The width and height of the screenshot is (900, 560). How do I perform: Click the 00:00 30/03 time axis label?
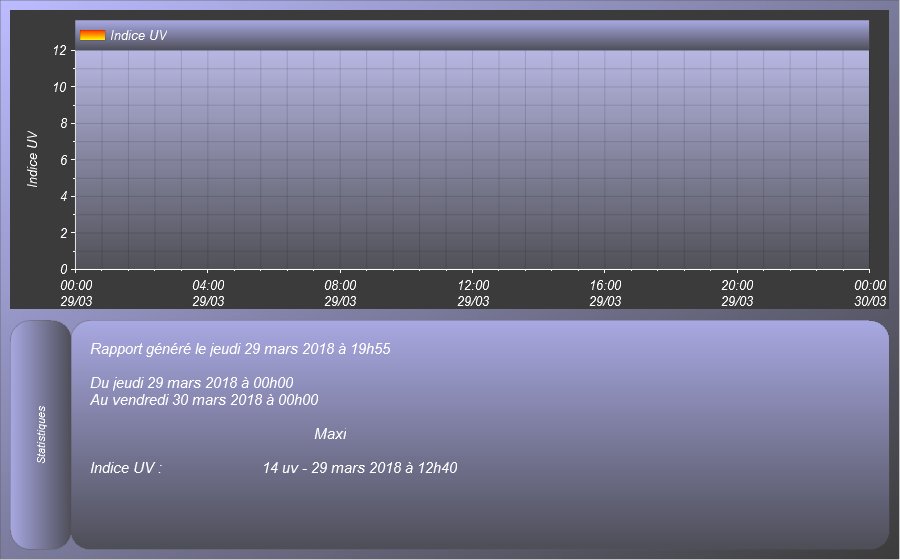(x=870, y=293)
